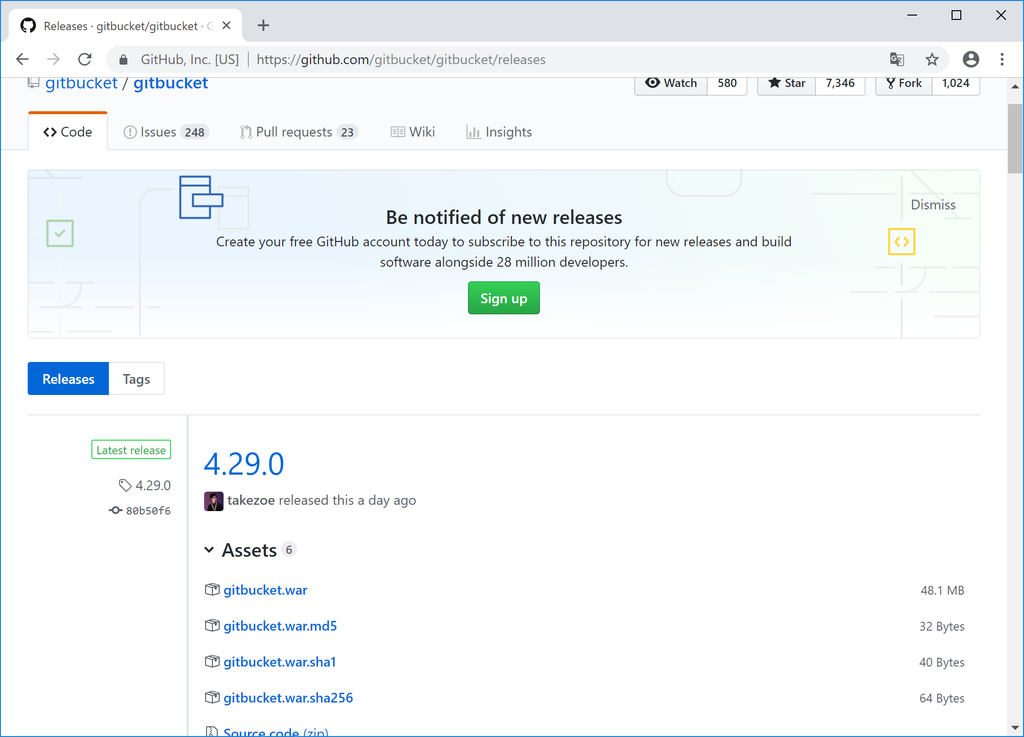Click the Sign up button
The width and height of the screenshot is (1024, 737).
503,297
